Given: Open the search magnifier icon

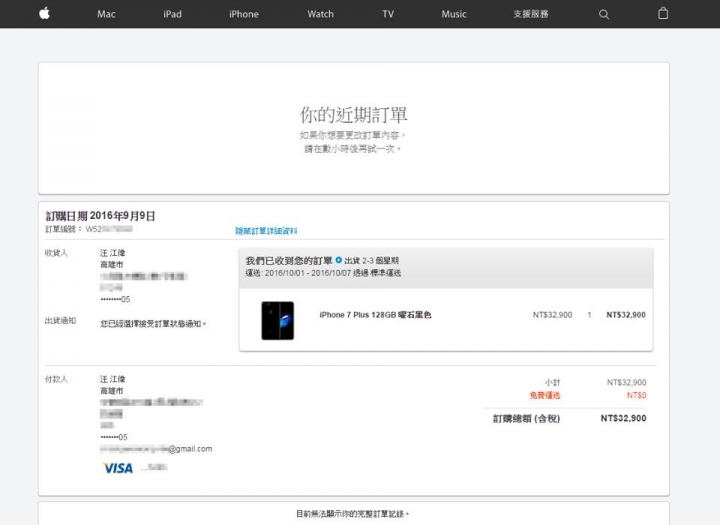Looking at the screenshot, I should pyautogui.click(x=604, y=14).
